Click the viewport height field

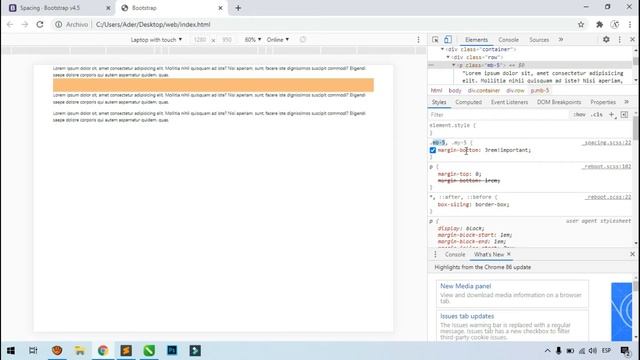(227, 40)
